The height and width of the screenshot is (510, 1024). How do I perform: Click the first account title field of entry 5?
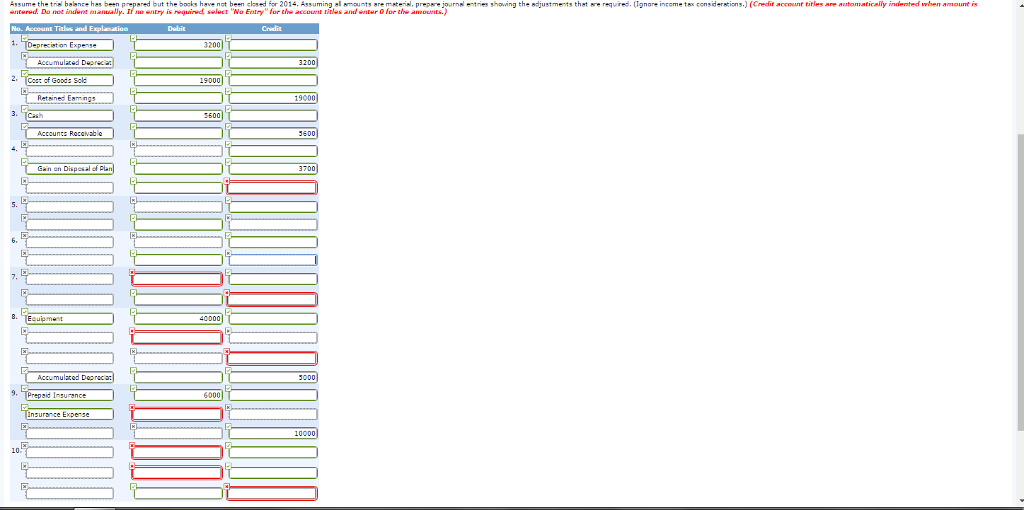[x=70, y=207]
